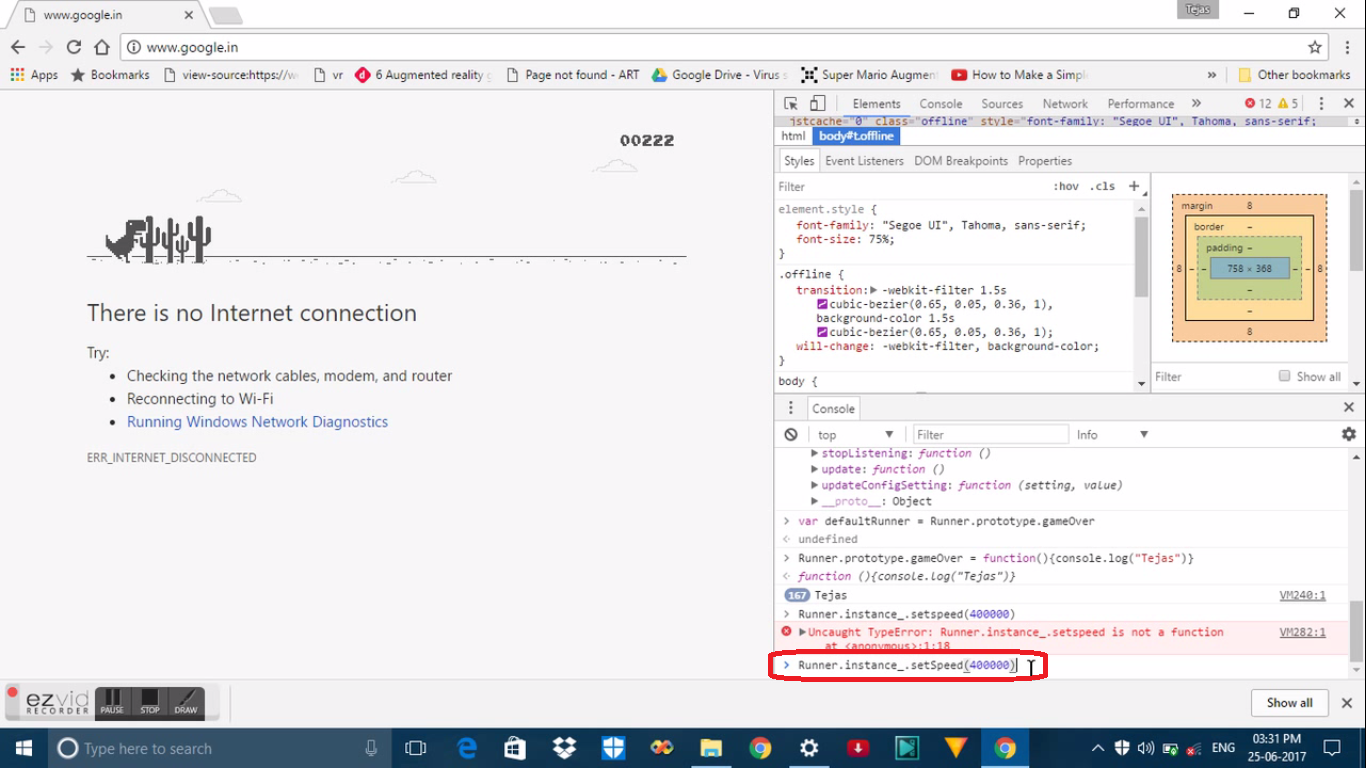Open DevTools customize three-dot menu
The image size is (1366, 768).
click(1321, 103)
